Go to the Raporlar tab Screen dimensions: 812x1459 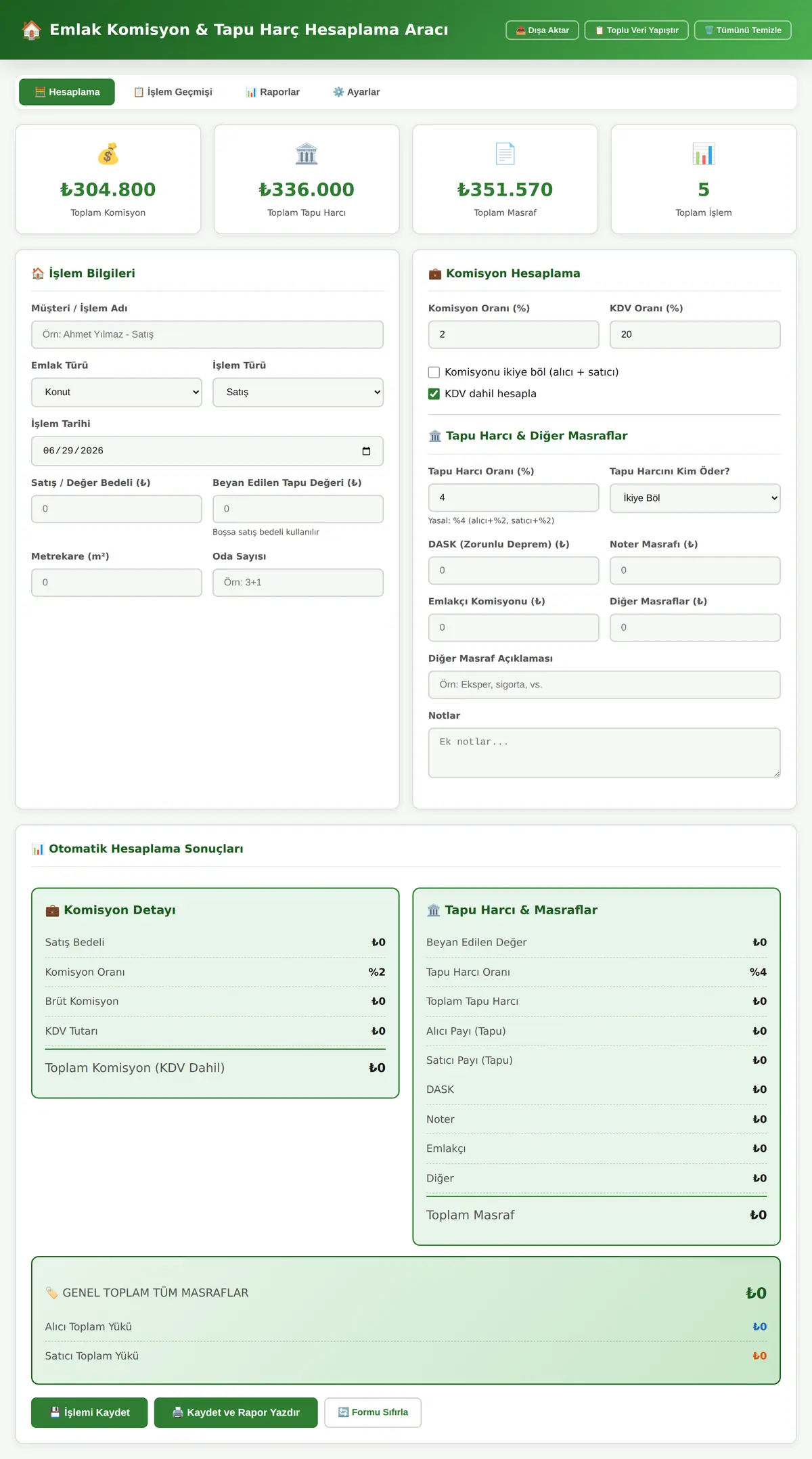point(272,92)
